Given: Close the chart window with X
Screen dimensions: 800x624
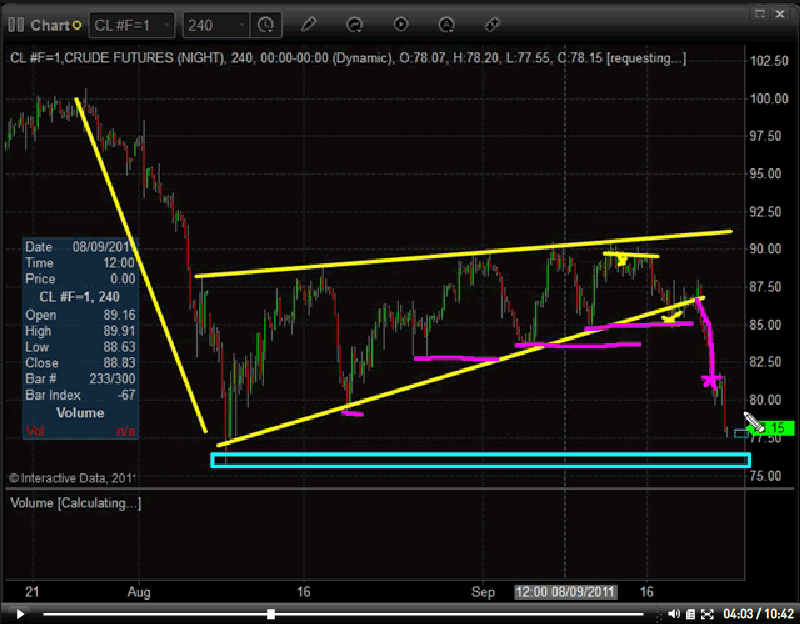Looking at the screenshot, I should pos(780,14).
